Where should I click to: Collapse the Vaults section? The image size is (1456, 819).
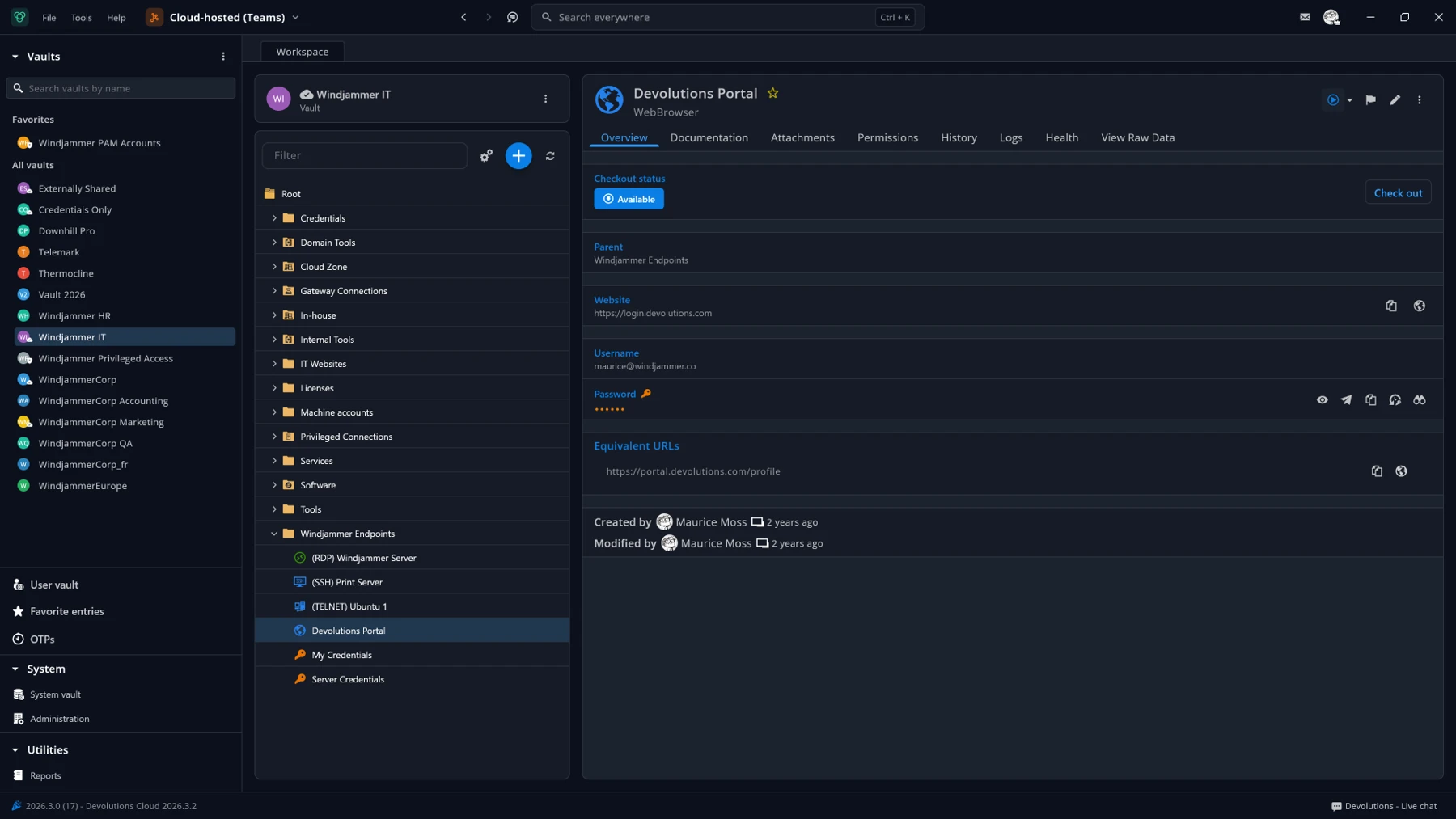pyautogui.click(x=15, y=57)
